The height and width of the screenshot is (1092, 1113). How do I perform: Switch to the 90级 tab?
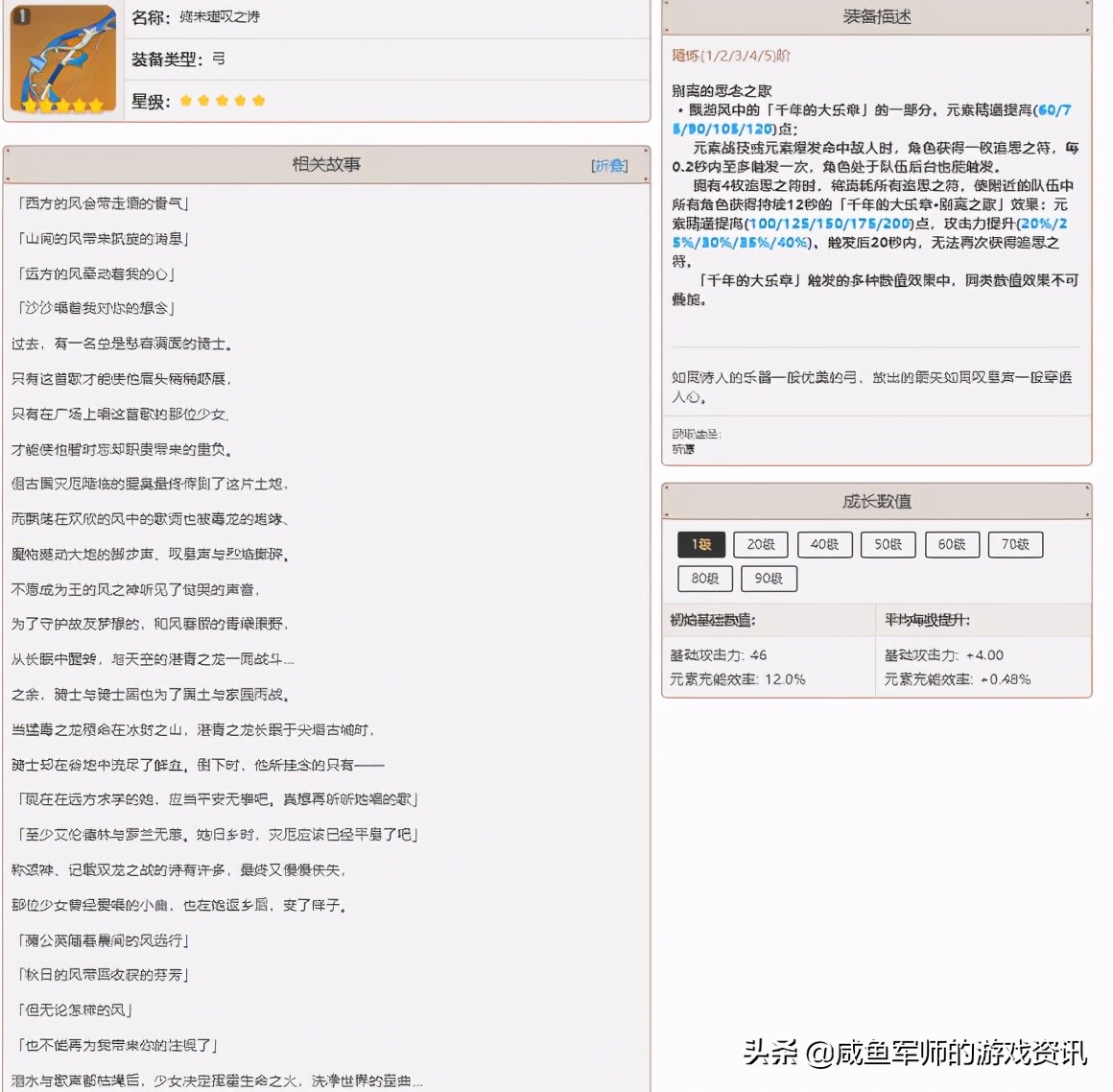pyautogui.click(x=768, y=578)
